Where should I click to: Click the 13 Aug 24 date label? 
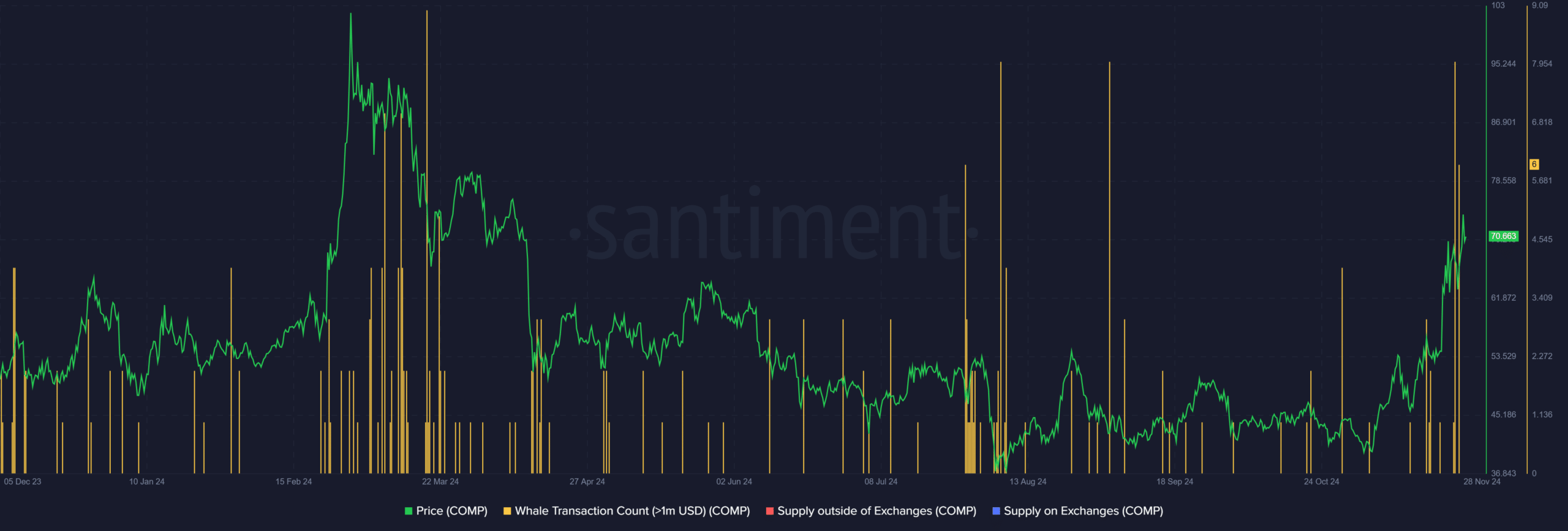[x=1028, y=481]
